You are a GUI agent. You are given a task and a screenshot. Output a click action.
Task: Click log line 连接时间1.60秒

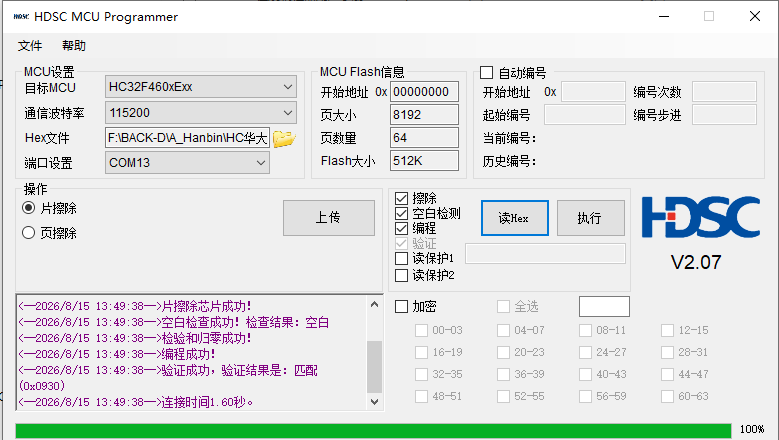(136, 402)
